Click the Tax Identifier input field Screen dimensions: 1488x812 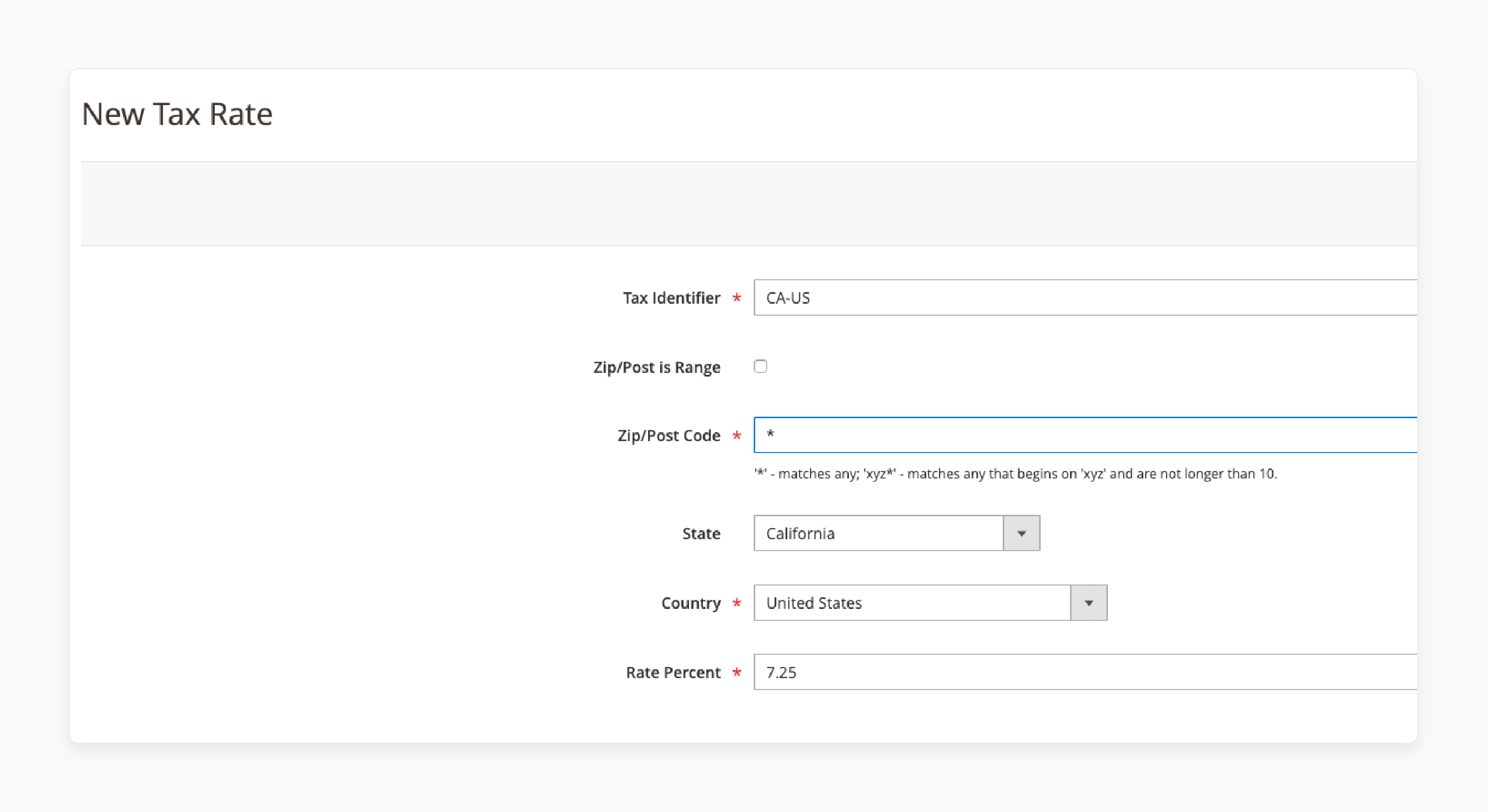tap(1085, 298)
